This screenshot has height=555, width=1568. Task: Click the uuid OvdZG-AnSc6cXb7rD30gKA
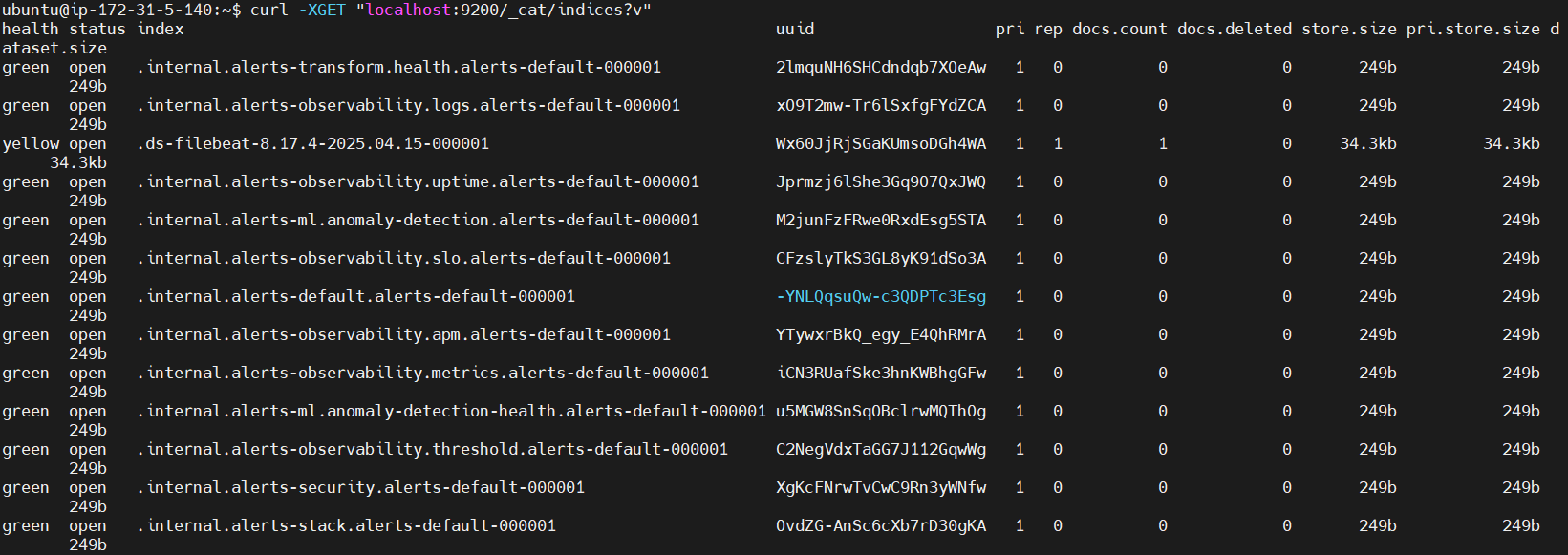coord(881,525)
